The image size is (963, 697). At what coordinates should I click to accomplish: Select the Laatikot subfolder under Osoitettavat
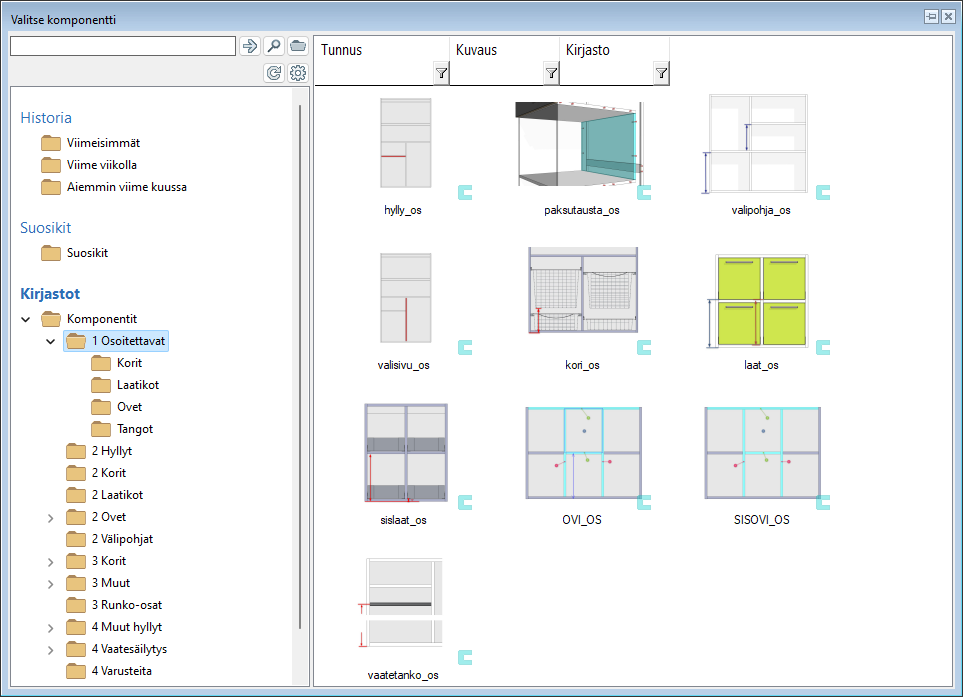coord(137,385)
